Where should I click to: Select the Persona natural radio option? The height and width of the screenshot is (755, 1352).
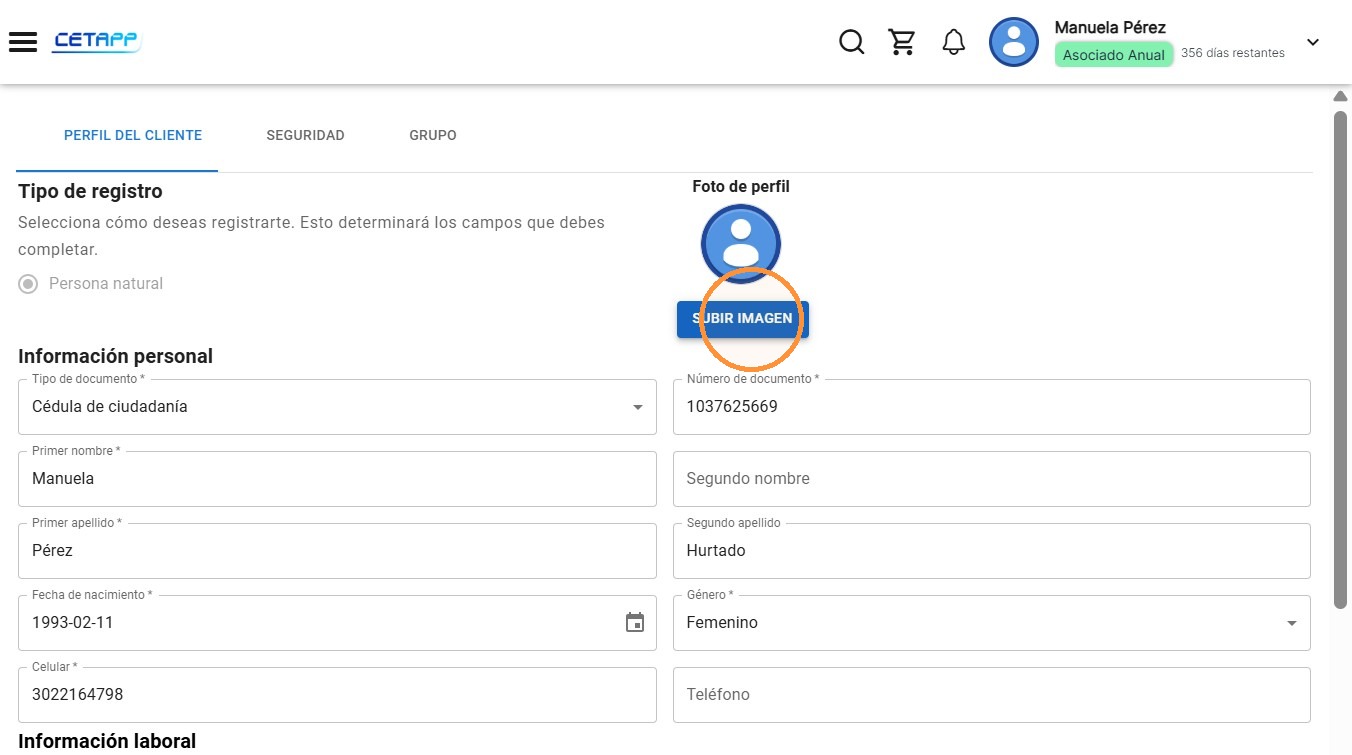(x=29, y=284)
